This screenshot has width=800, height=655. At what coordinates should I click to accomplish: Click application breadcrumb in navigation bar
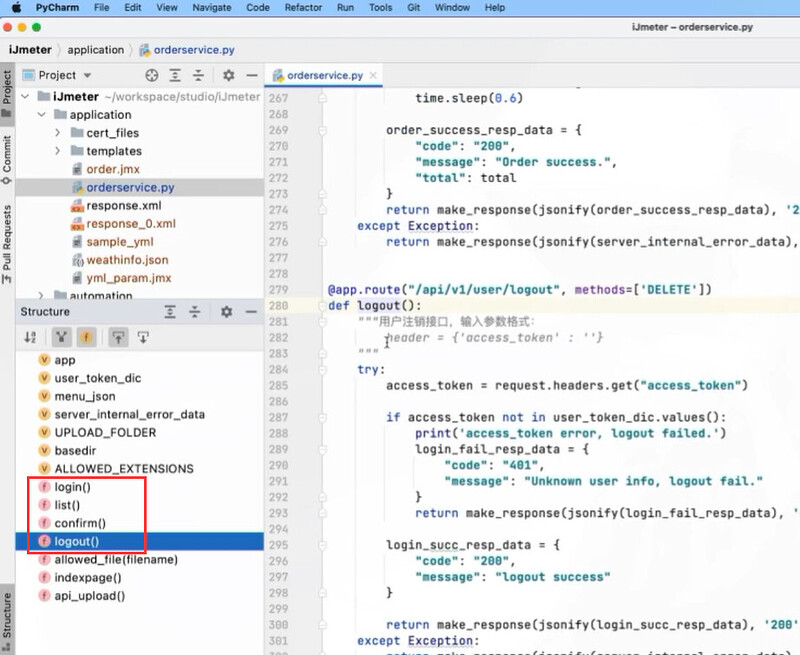click(x=95, y=49)
